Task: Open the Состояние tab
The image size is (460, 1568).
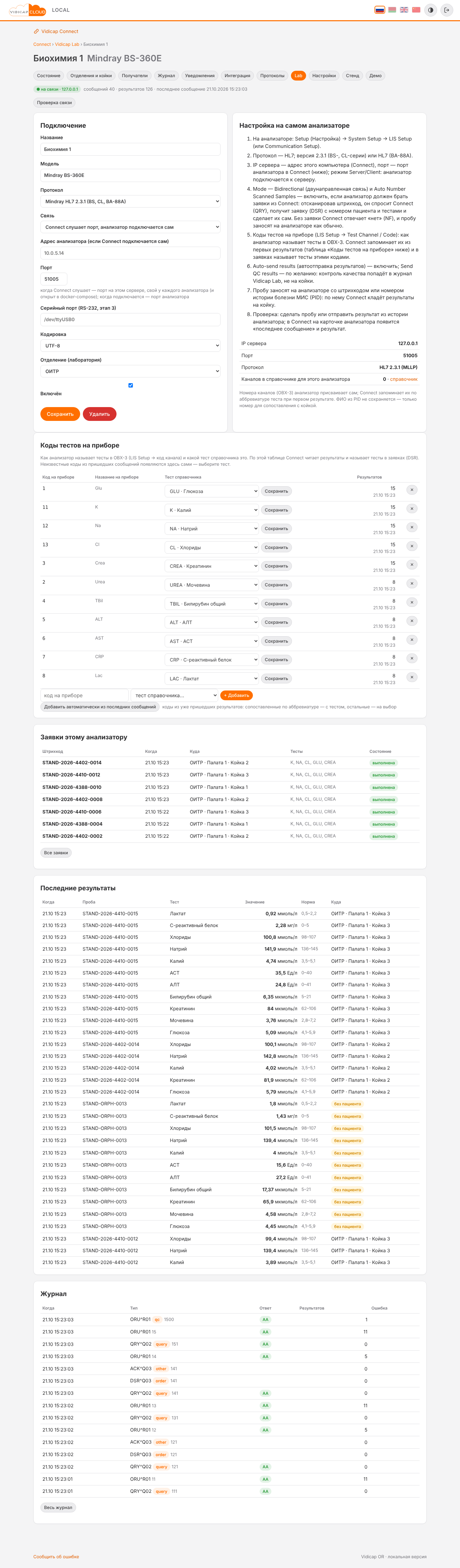Action: click(x=49, y=76)
